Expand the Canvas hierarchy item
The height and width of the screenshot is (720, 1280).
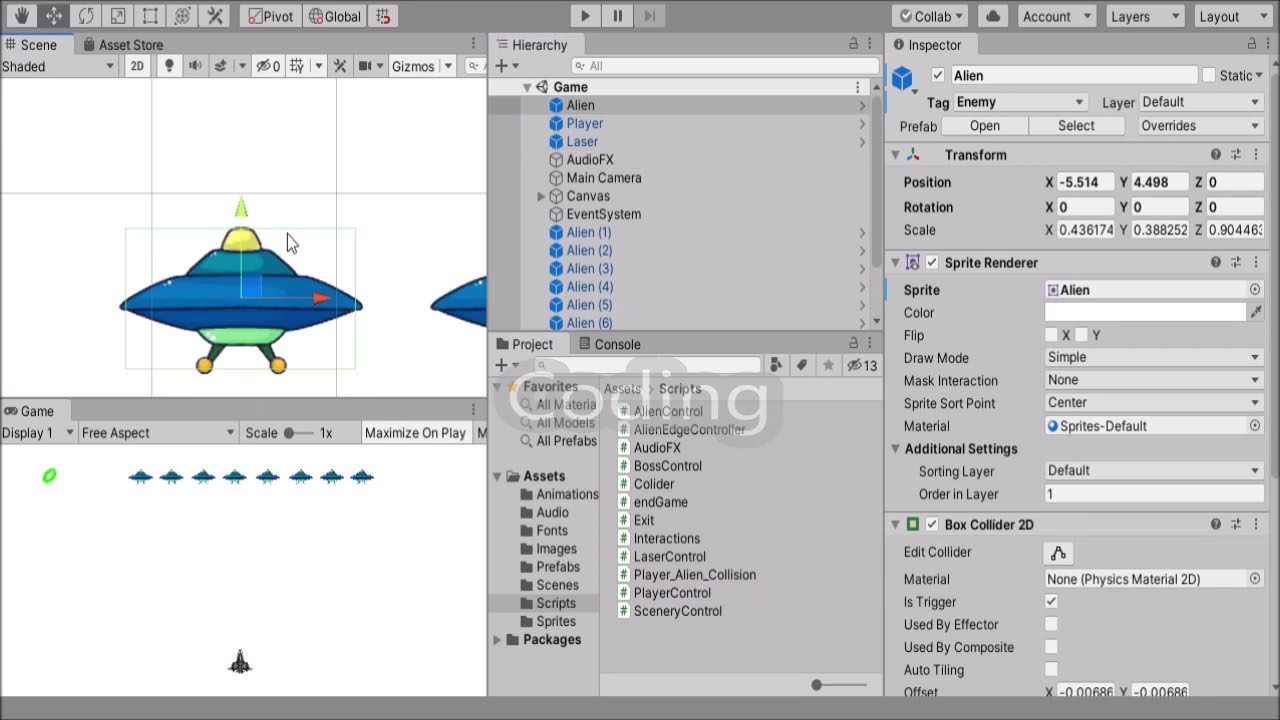[x=542, y=196]
